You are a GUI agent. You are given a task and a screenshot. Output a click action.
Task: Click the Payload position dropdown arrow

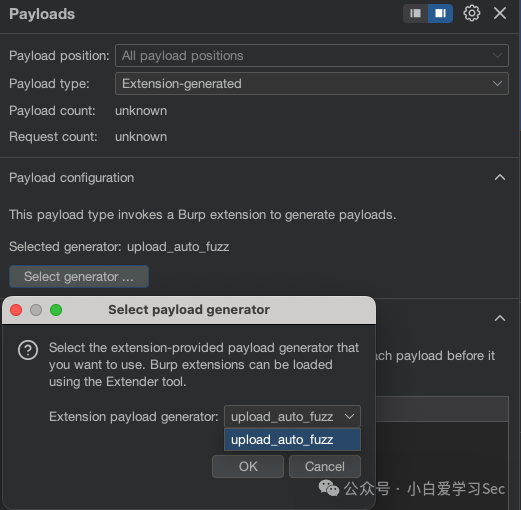pyautogui.click(x=497, y=56)
